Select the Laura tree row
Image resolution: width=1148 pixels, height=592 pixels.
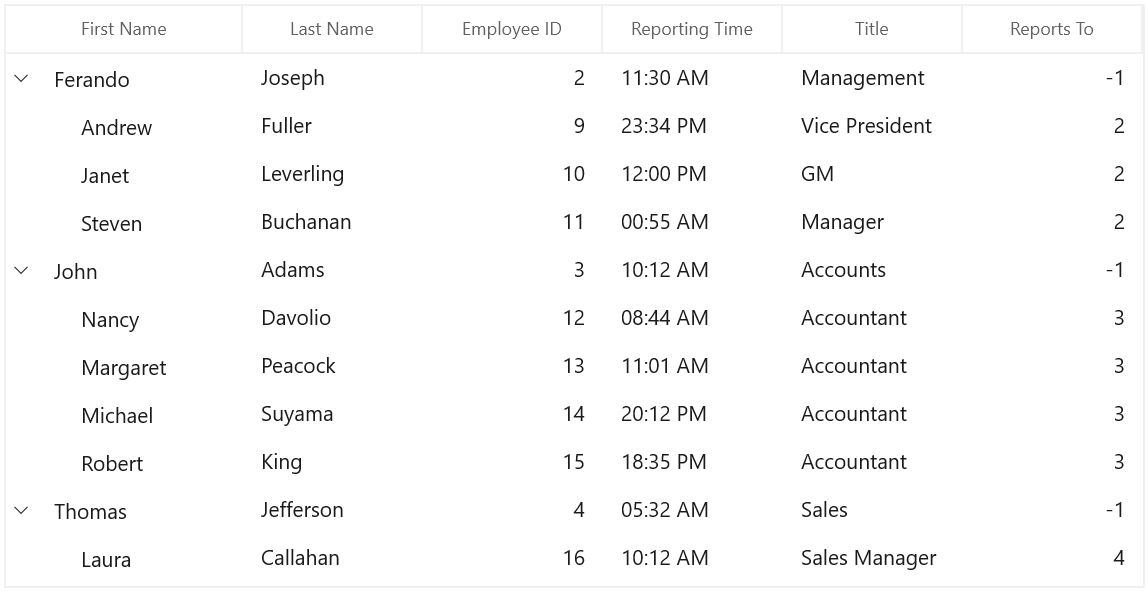click(574, 558)
